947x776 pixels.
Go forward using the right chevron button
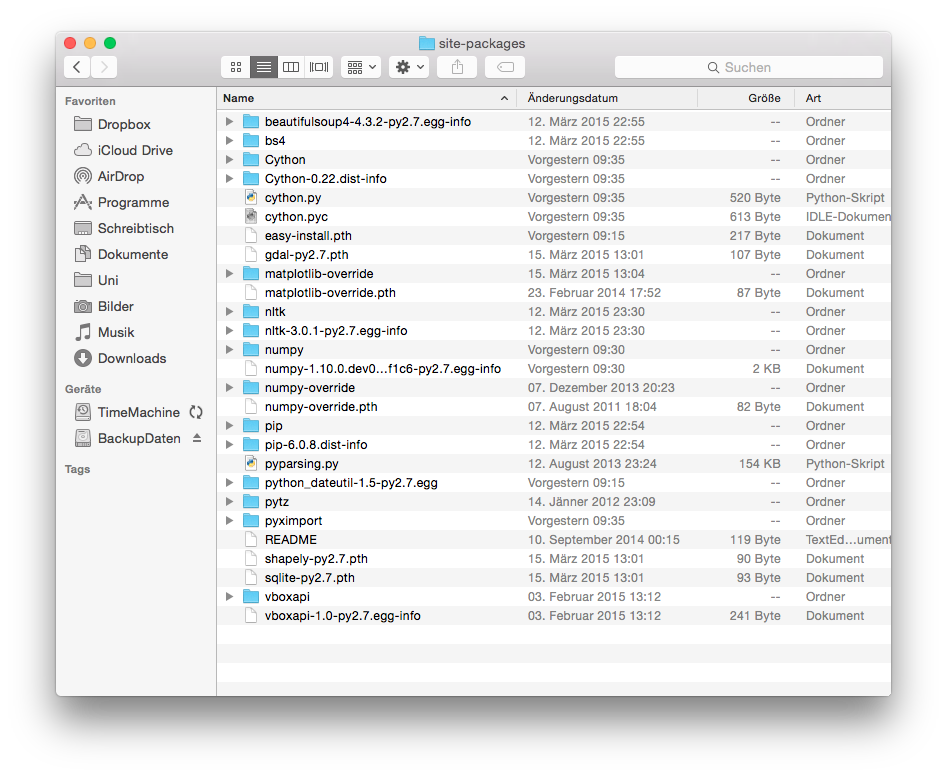tap(104, 67)
